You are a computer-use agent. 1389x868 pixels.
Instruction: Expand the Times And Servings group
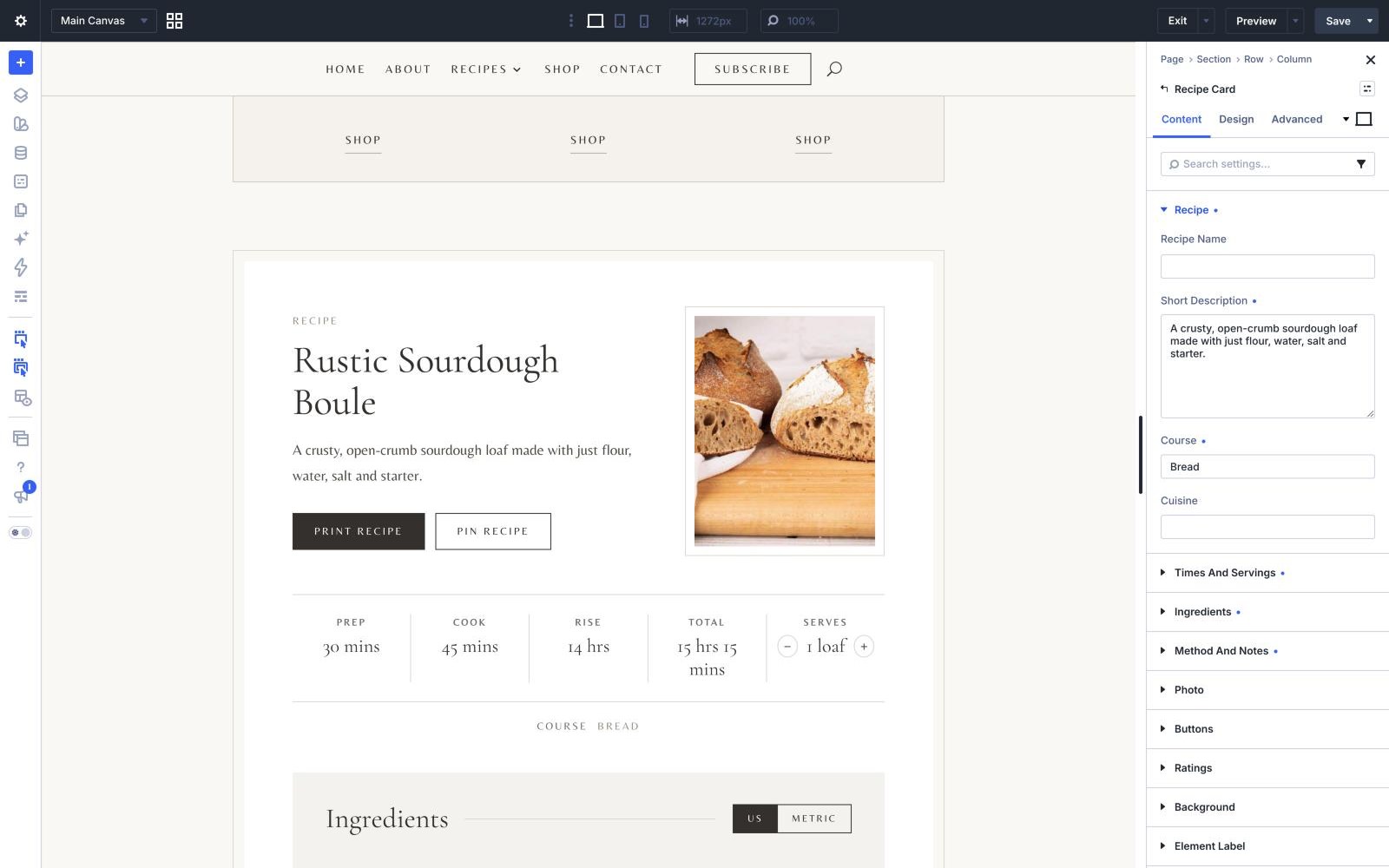[1267, 573]
